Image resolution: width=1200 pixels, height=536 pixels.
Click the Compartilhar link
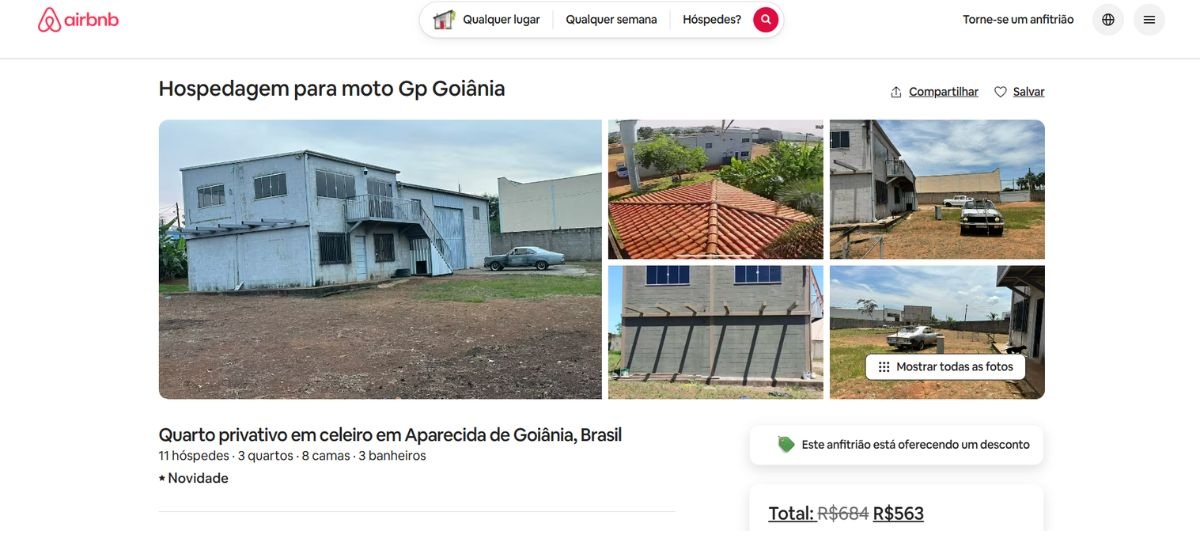(x=943, y=92)
